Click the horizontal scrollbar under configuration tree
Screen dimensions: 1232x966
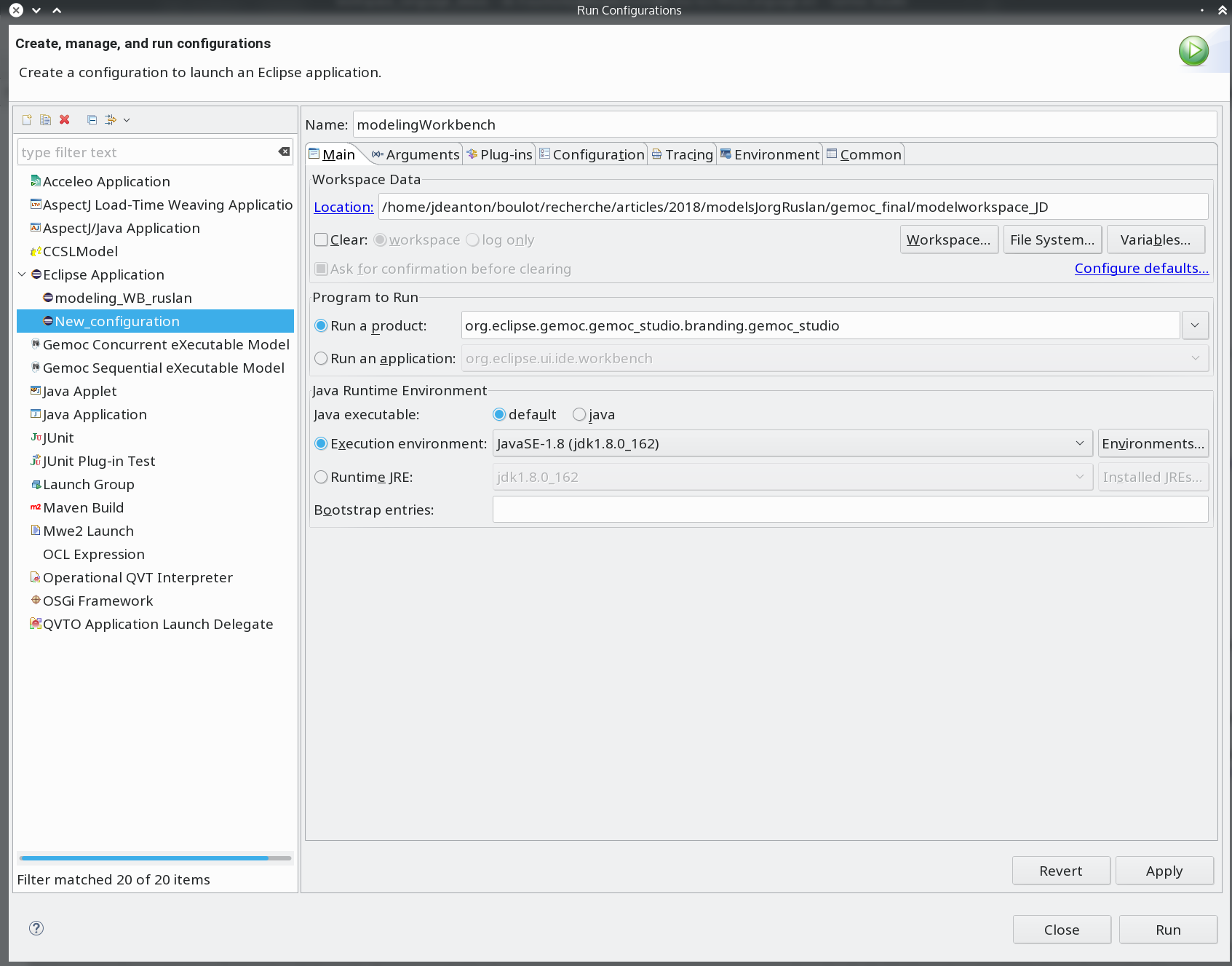[x=155, y=858]
